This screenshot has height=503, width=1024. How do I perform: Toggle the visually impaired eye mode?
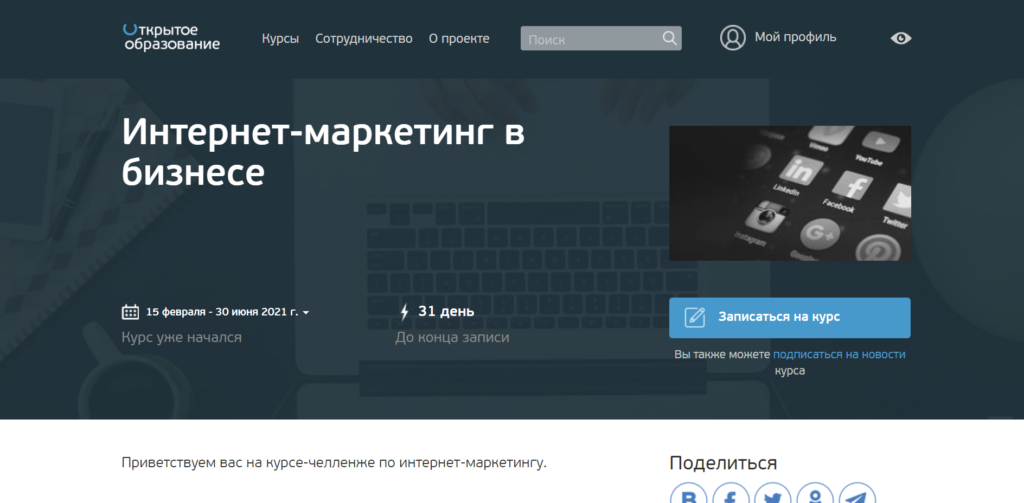click(901, 38)
